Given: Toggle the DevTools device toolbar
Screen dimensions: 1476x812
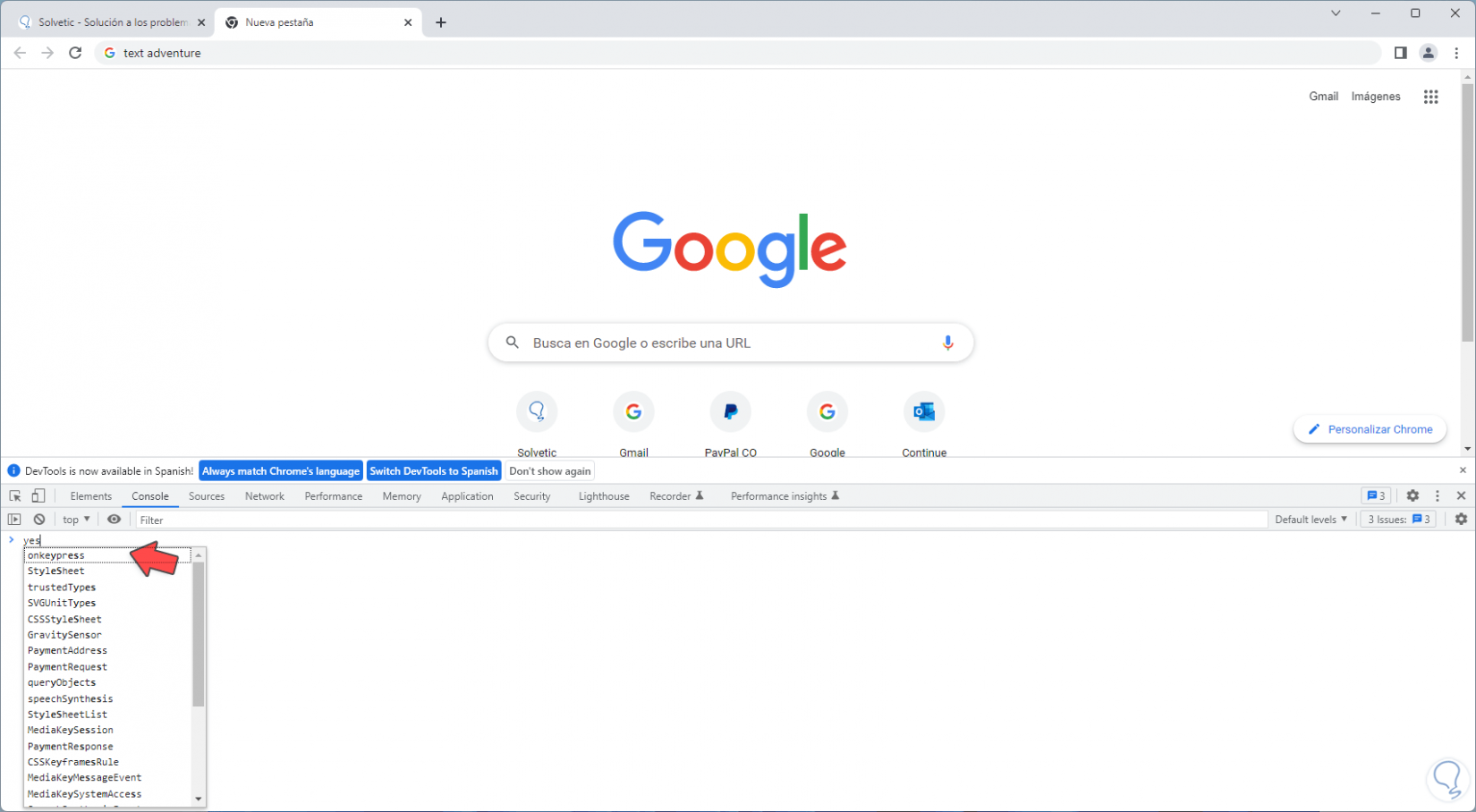Looking at the screenshot, I should (38, 495).
